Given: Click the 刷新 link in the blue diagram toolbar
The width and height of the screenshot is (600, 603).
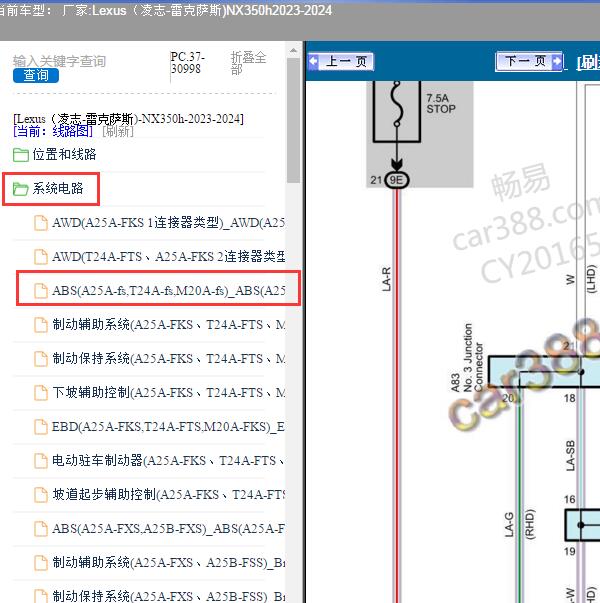Looking at the screenshot, I should click(588, 62).
